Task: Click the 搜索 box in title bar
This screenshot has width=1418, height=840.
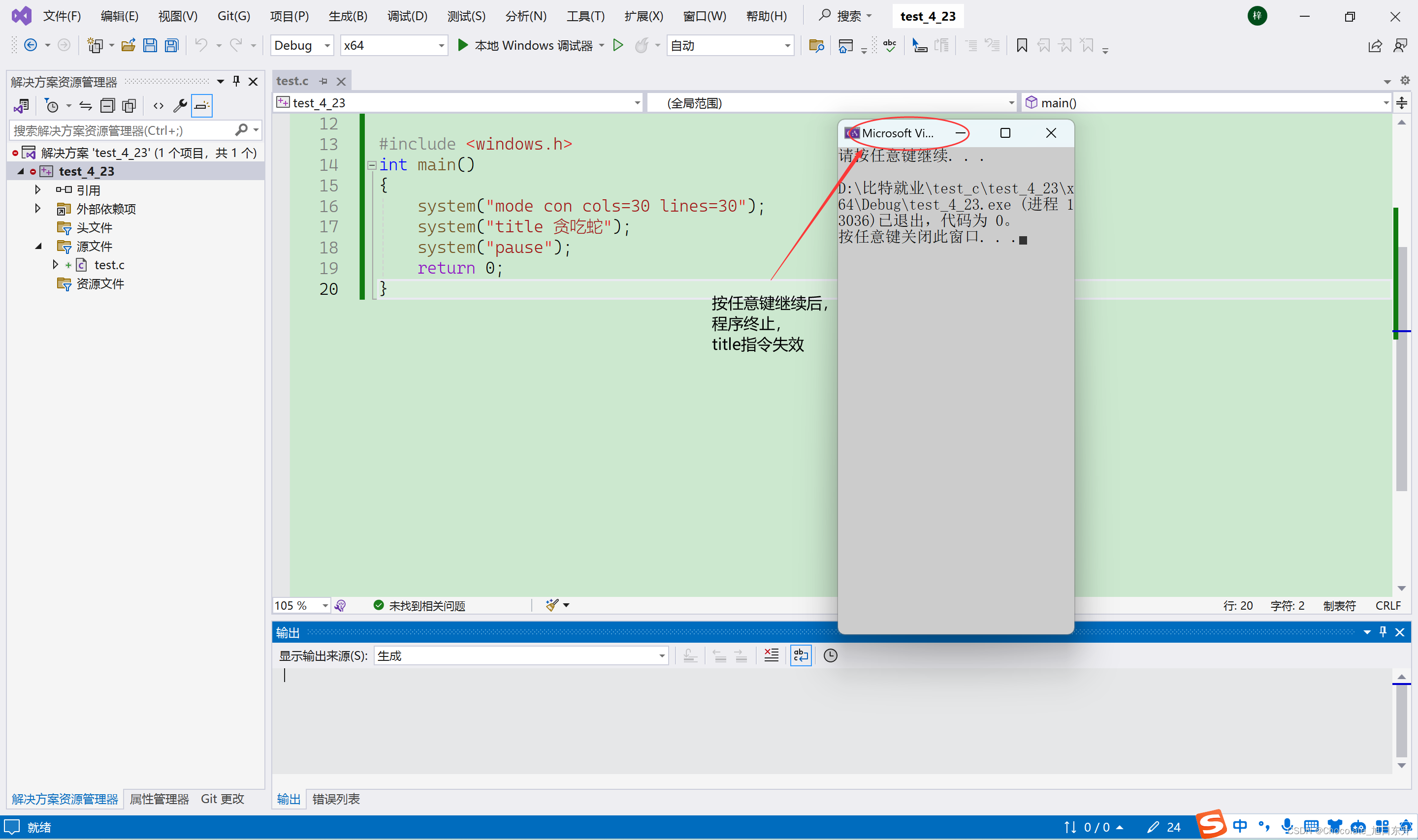Action: (x=846, y=16)
